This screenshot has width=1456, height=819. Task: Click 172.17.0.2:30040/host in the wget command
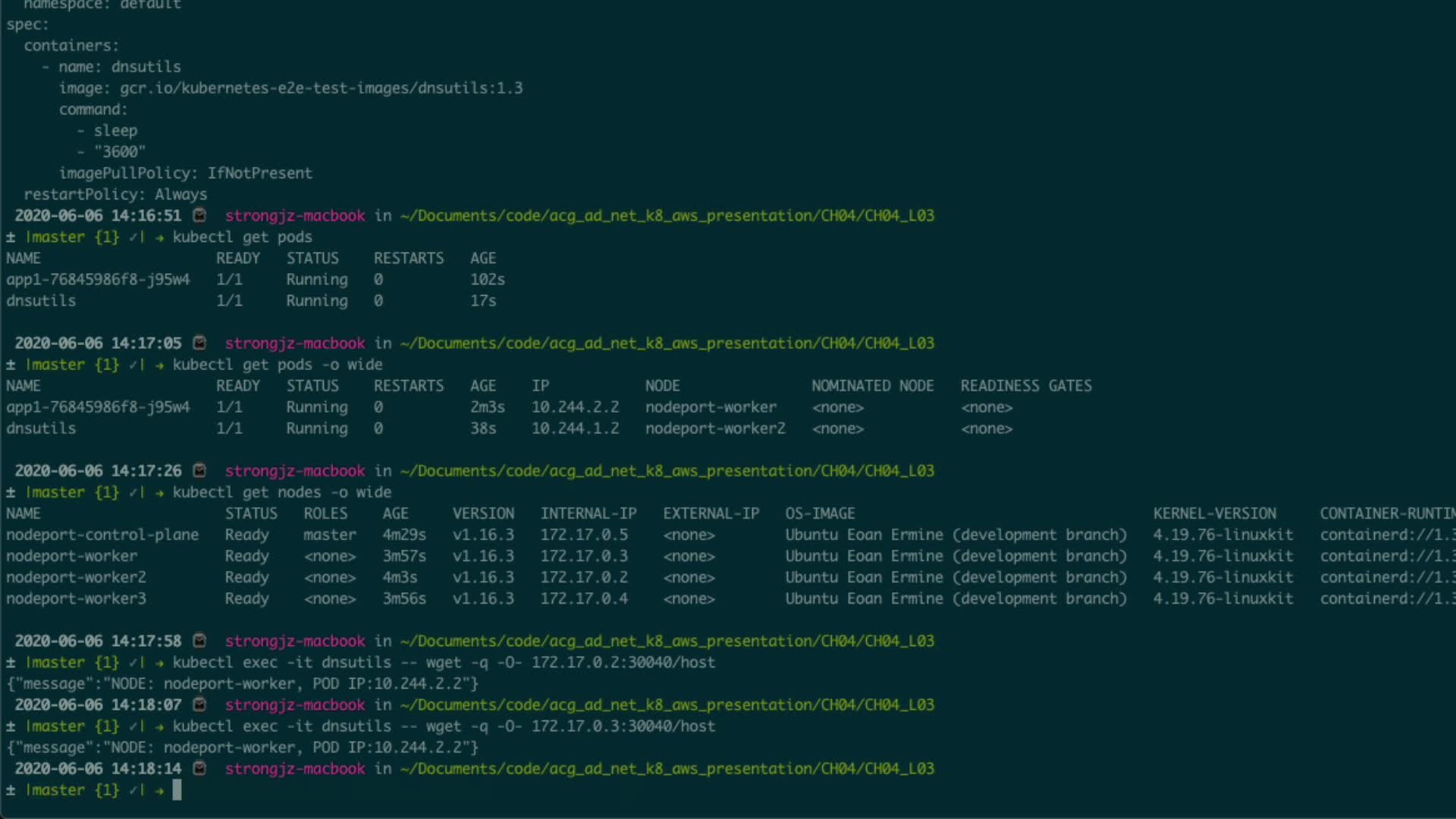point(623,662)
